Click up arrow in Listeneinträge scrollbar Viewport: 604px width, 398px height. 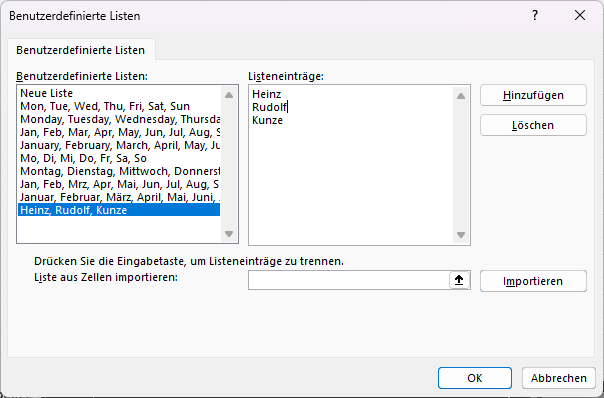coord(461,96)
